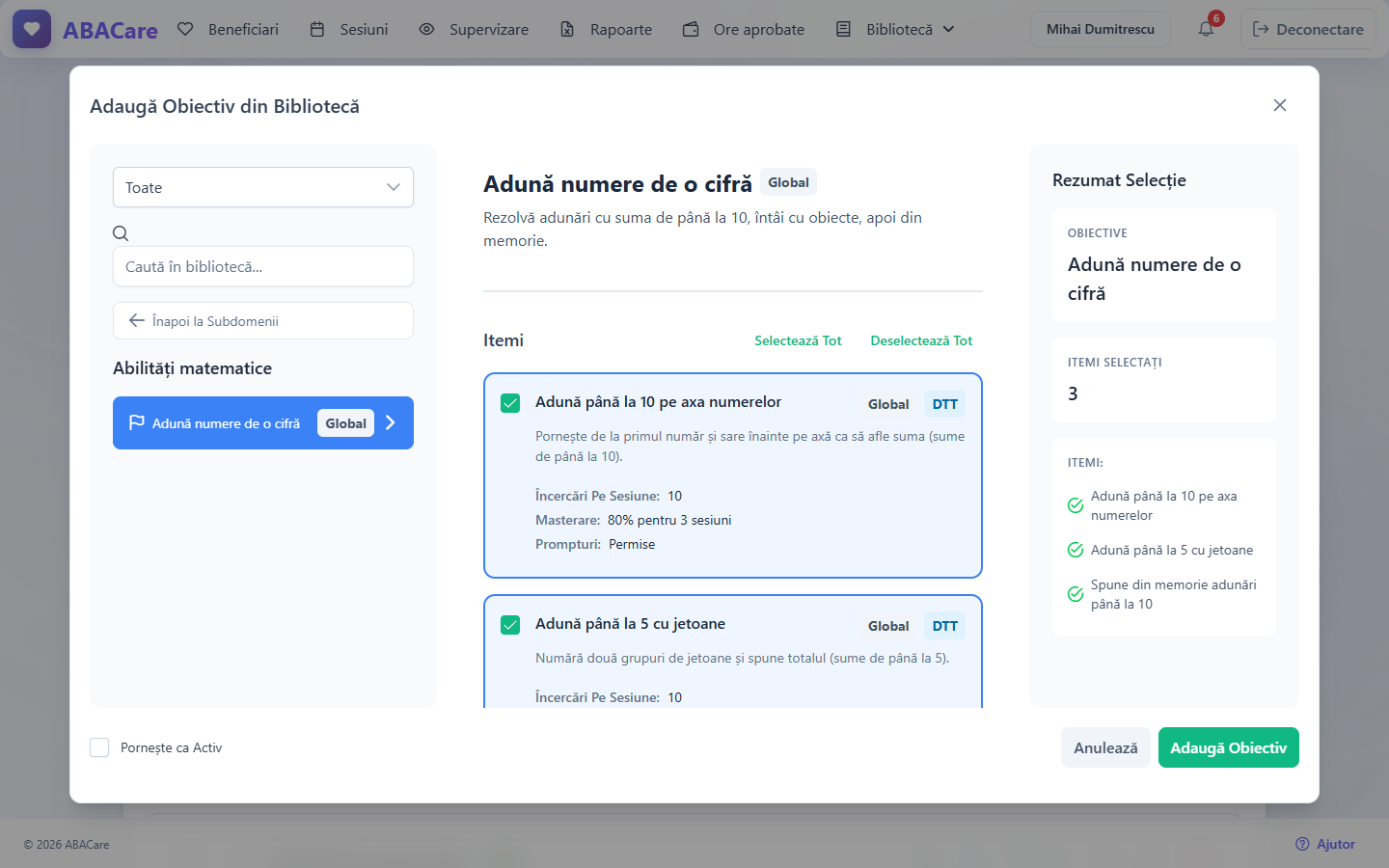Open notifications bell icon

click(1206, 29)
